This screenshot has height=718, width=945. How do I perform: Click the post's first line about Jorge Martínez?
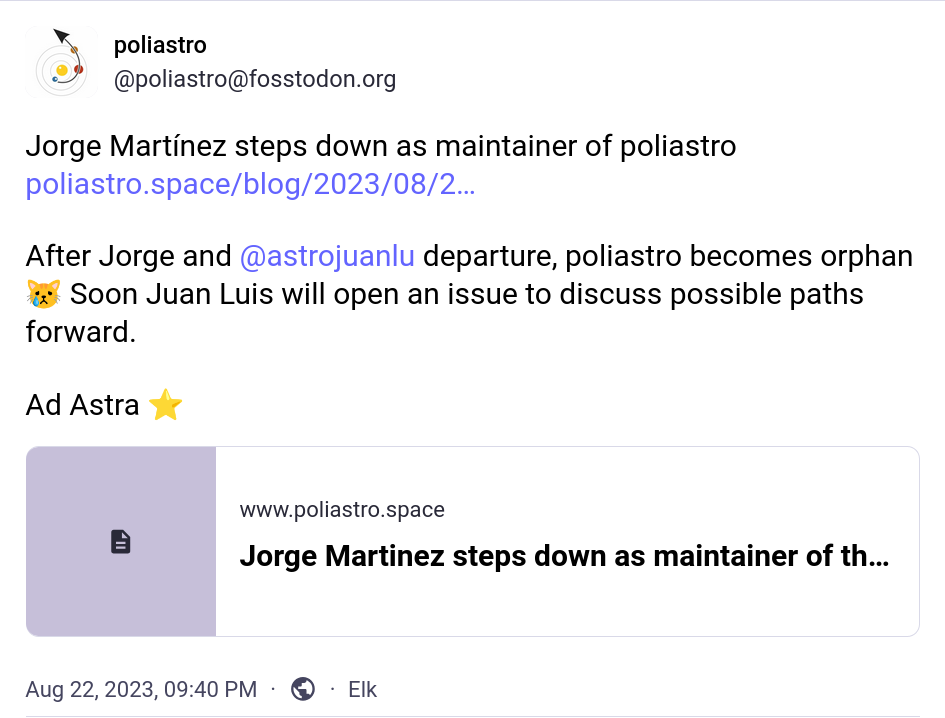tap(380, 147)
